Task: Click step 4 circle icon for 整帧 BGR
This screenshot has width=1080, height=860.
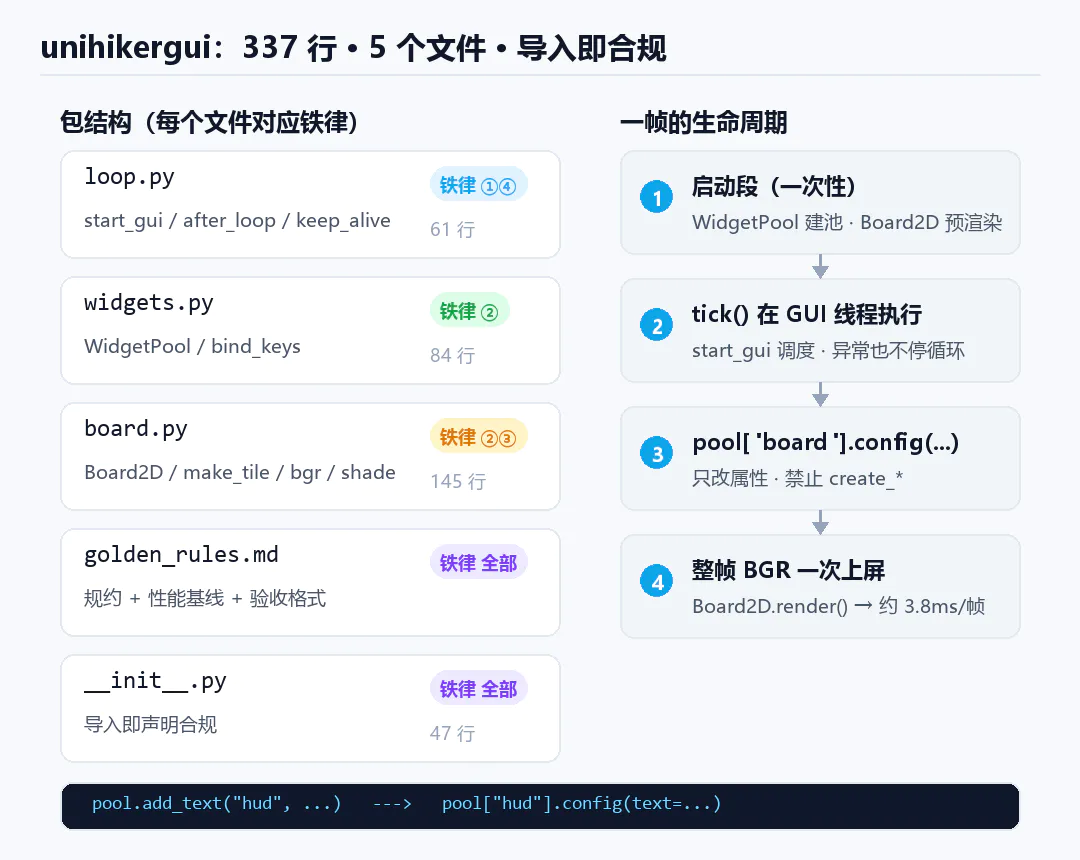Action: click(657, 581)
